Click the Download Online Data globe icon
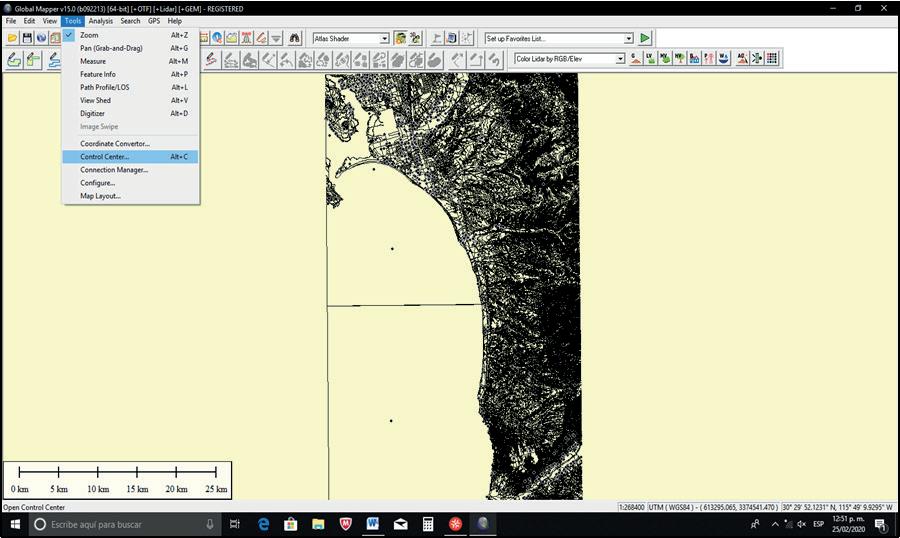Image resolution: width=900 pixels, height=538 pixels. [41, 38]
